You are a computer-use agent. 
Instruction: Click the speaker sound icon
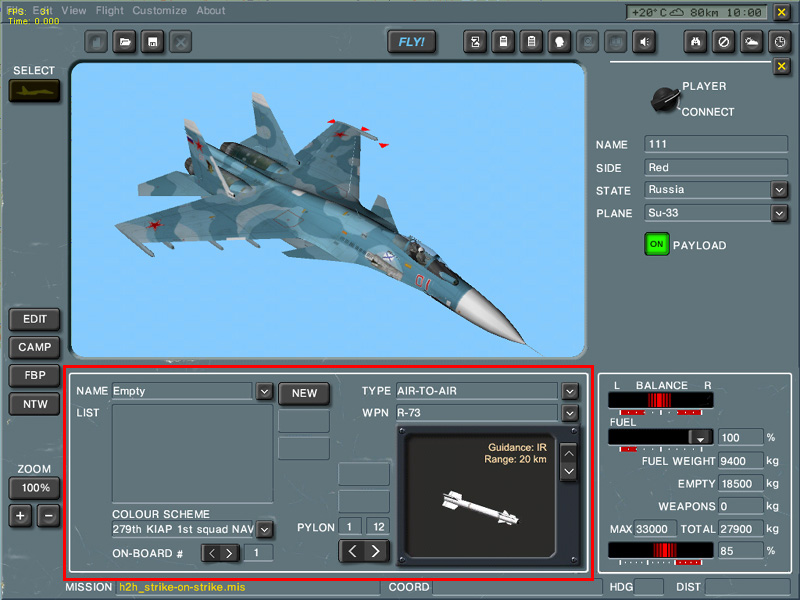[644, 42]
